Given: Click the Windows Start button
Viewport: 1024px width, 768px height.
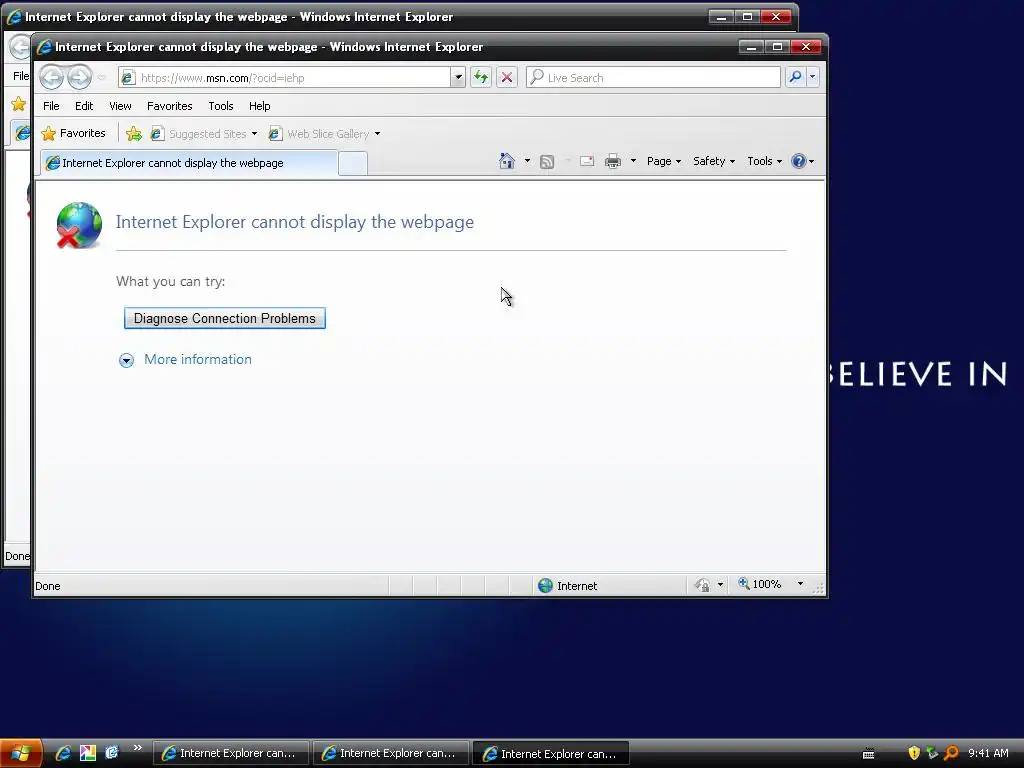Looking at the screenshot, I should click(x=21, y=753).
